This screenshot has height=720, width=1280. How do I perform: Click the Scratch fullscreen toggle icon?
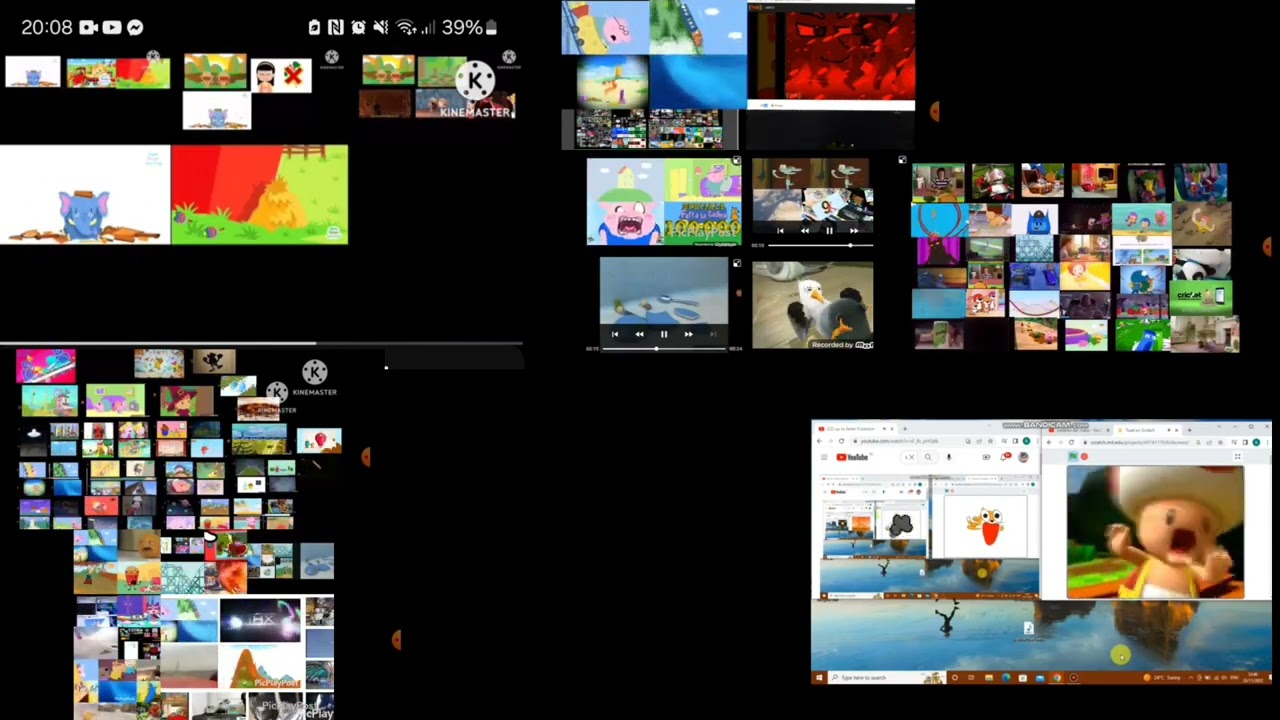1237,456
